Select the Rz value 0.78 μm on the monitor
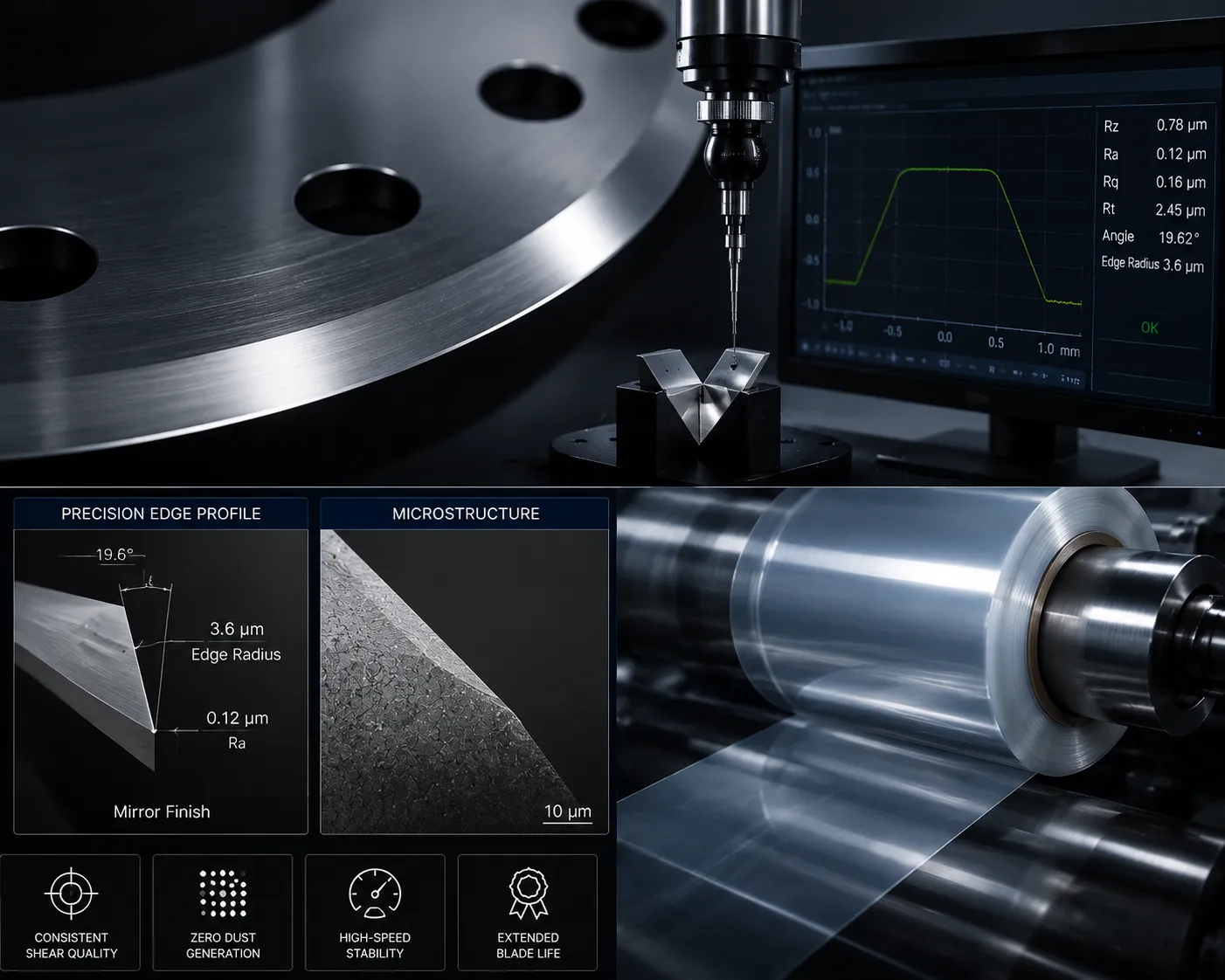Viewport: 1225px width, 980px height. (1181, 125)
